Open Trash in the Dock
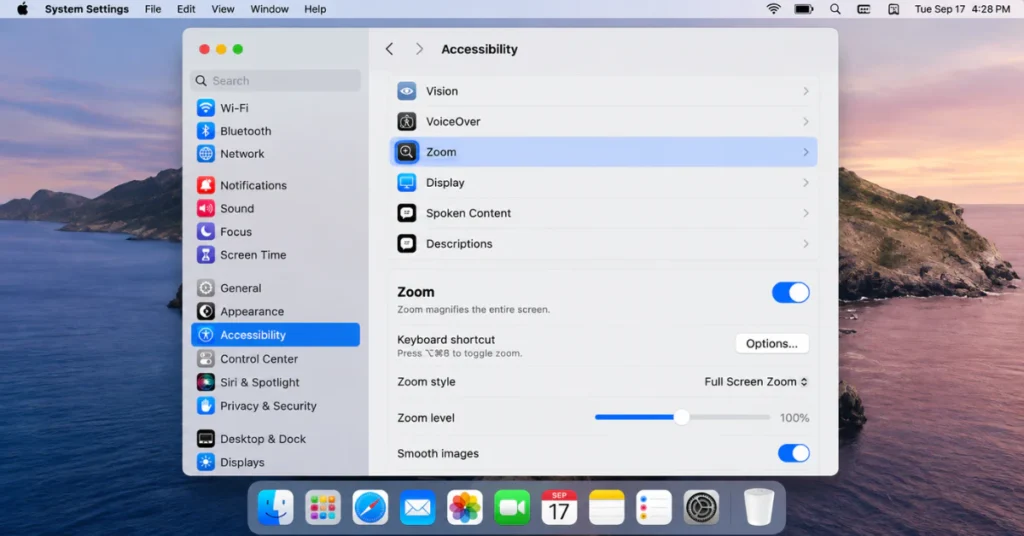 [x=759, y=507]
